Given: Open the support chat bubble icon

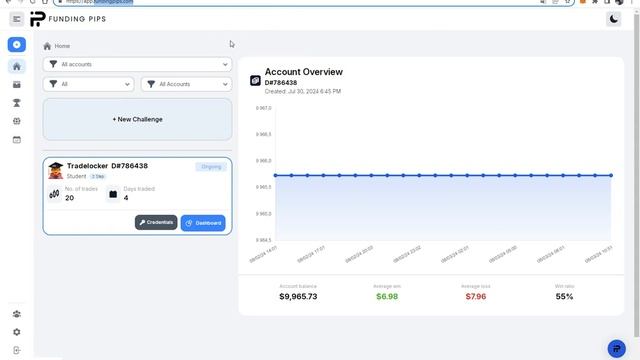Looking at the screenshot, I should tap(616, 349).
